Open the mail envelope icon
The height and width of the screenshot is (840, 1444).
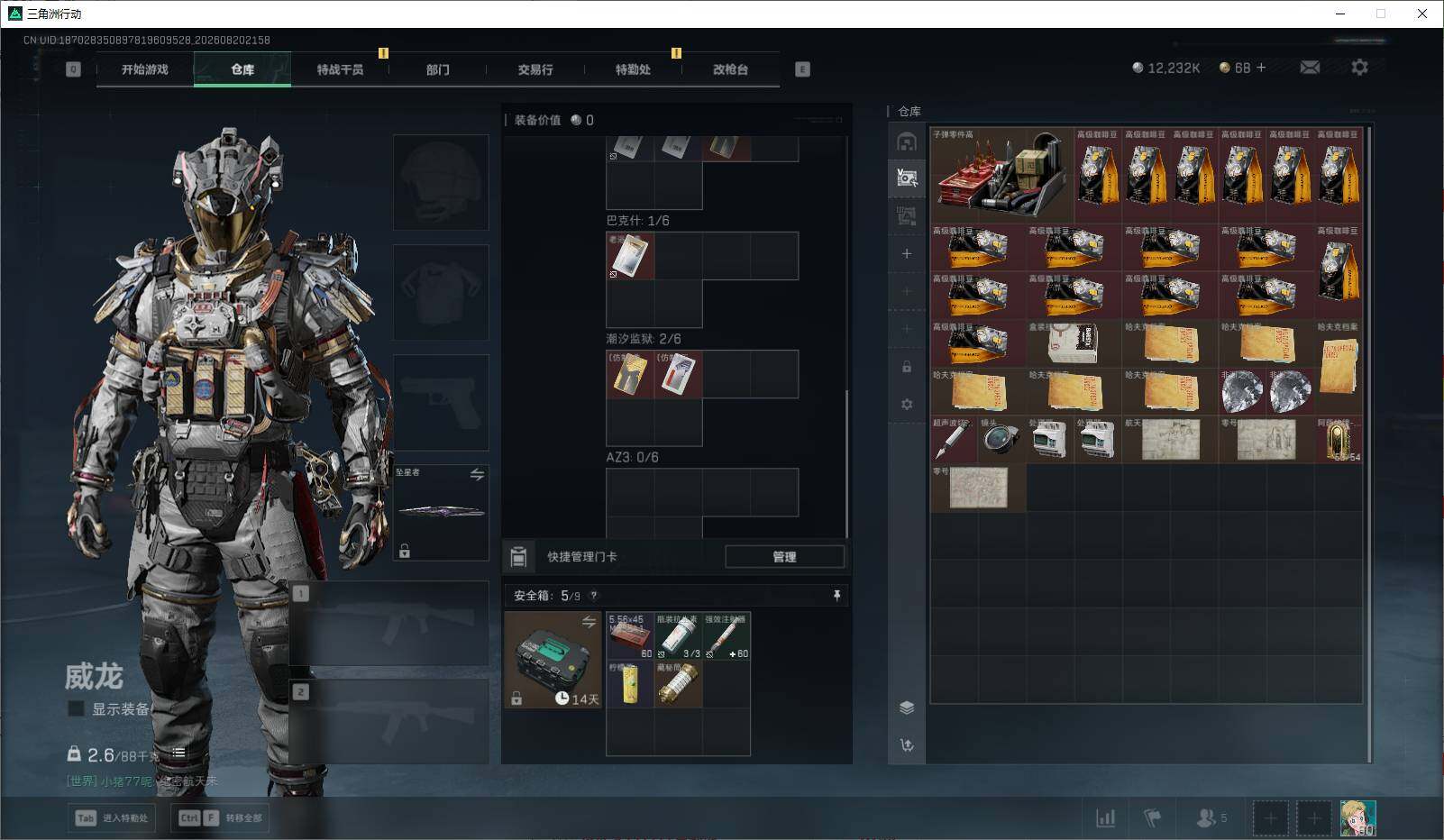click(1310, 68)
